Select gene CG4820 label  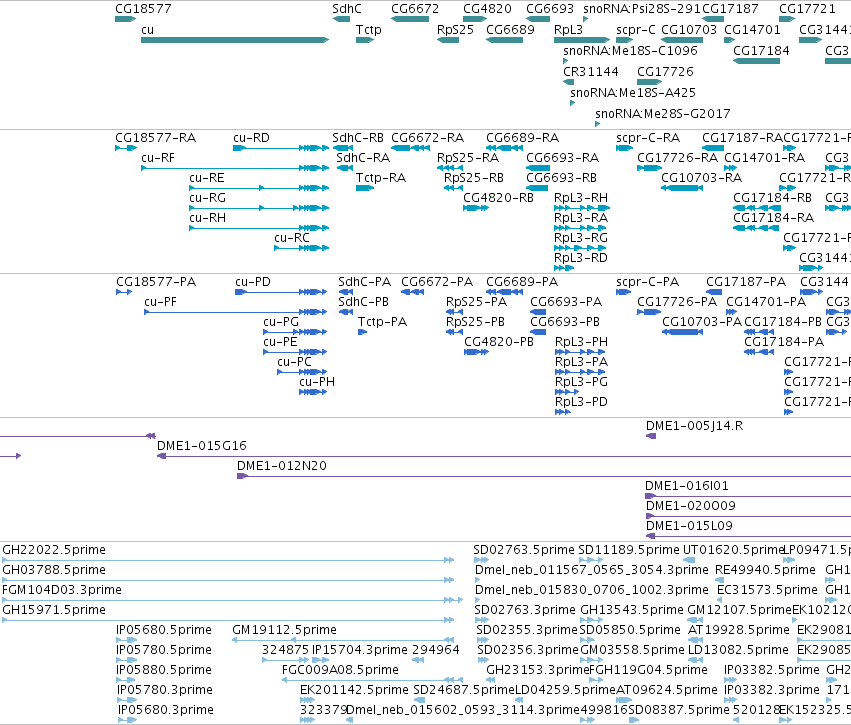coord(487,9)
